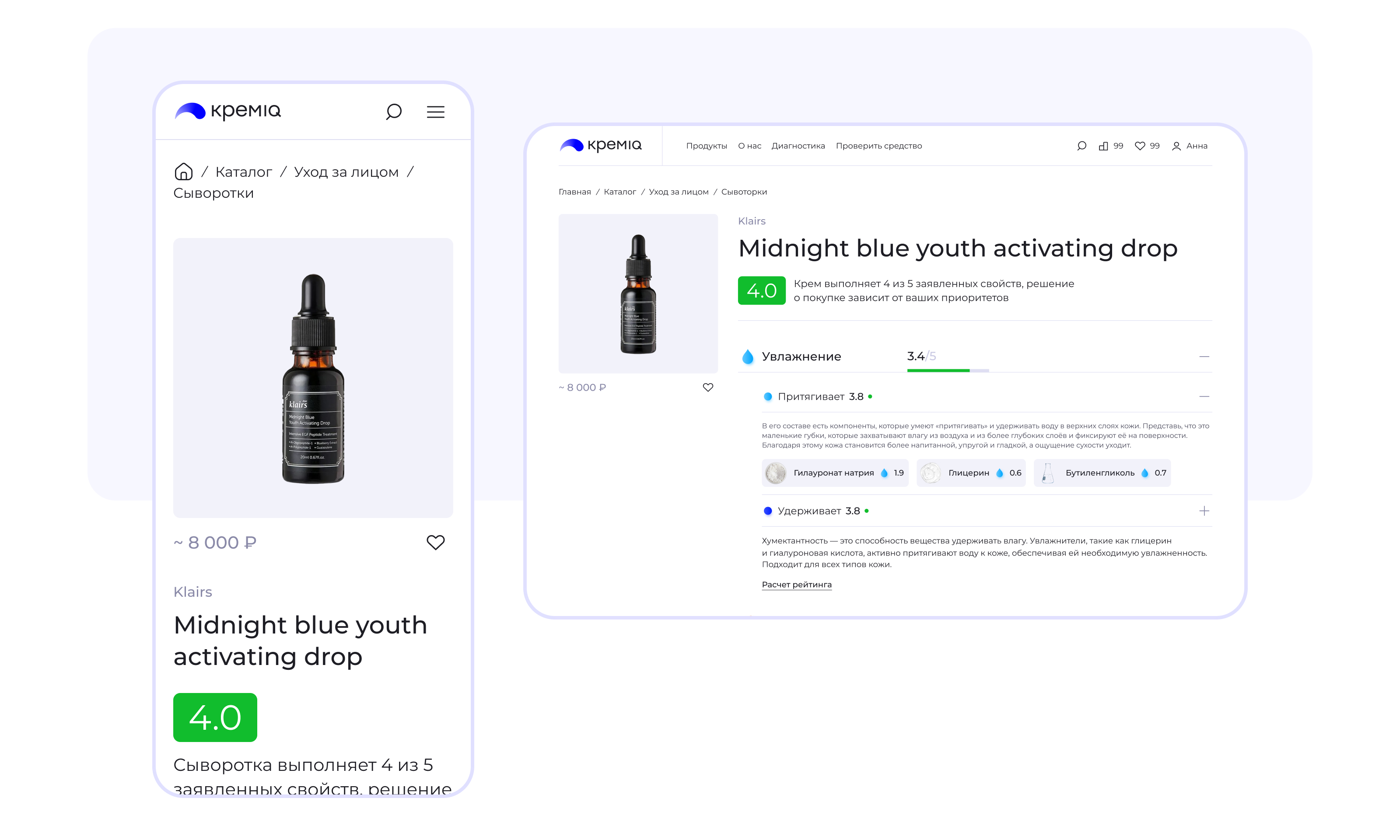Click the desktop title Midnight blue youth activating drop
The height and width of the screenshot is (840, 1400).
pyautogui.click(x=958, y=248)
